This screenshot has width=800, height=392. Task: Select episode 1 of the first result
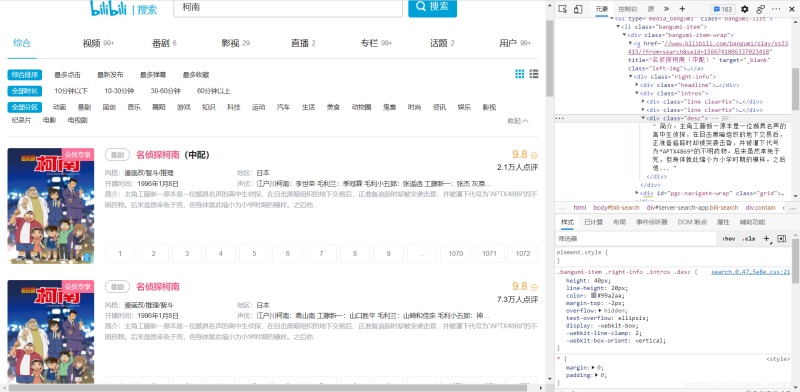click(120, 253)
